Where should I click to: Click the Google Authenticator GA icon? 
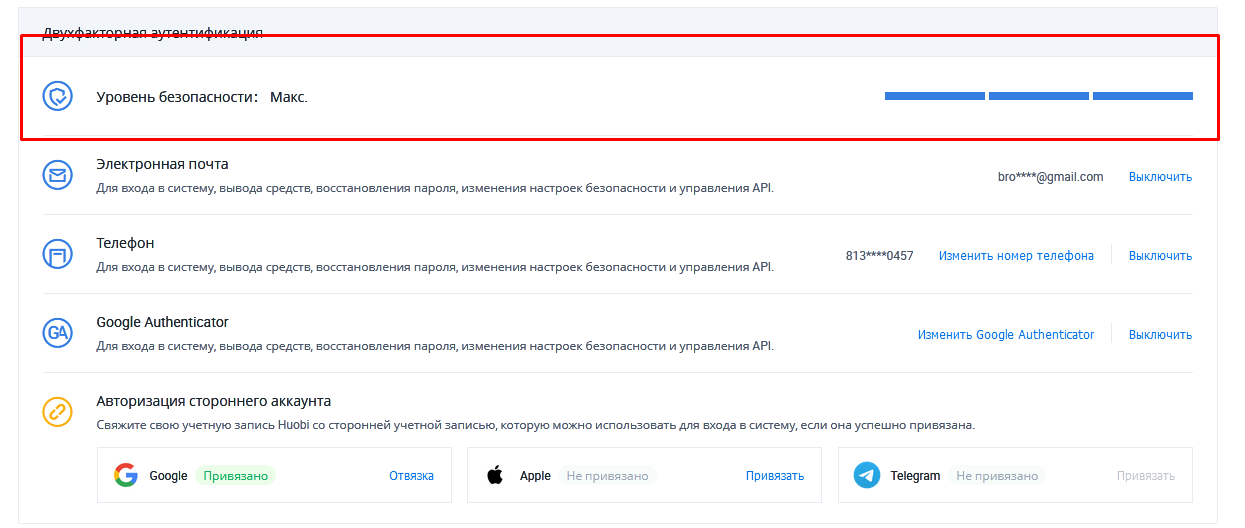click(x=58, y=333)
